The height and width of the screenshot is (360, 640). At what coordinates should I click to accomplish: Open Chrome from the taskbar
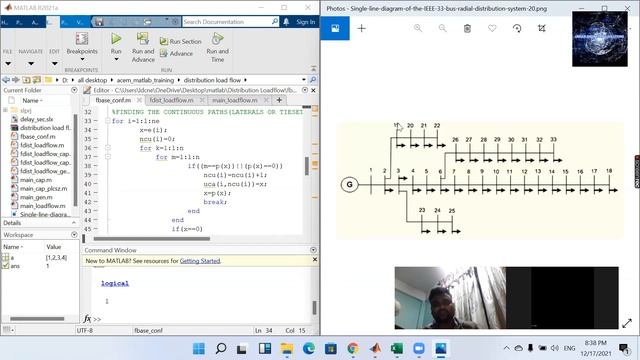(x=353, y=349)
